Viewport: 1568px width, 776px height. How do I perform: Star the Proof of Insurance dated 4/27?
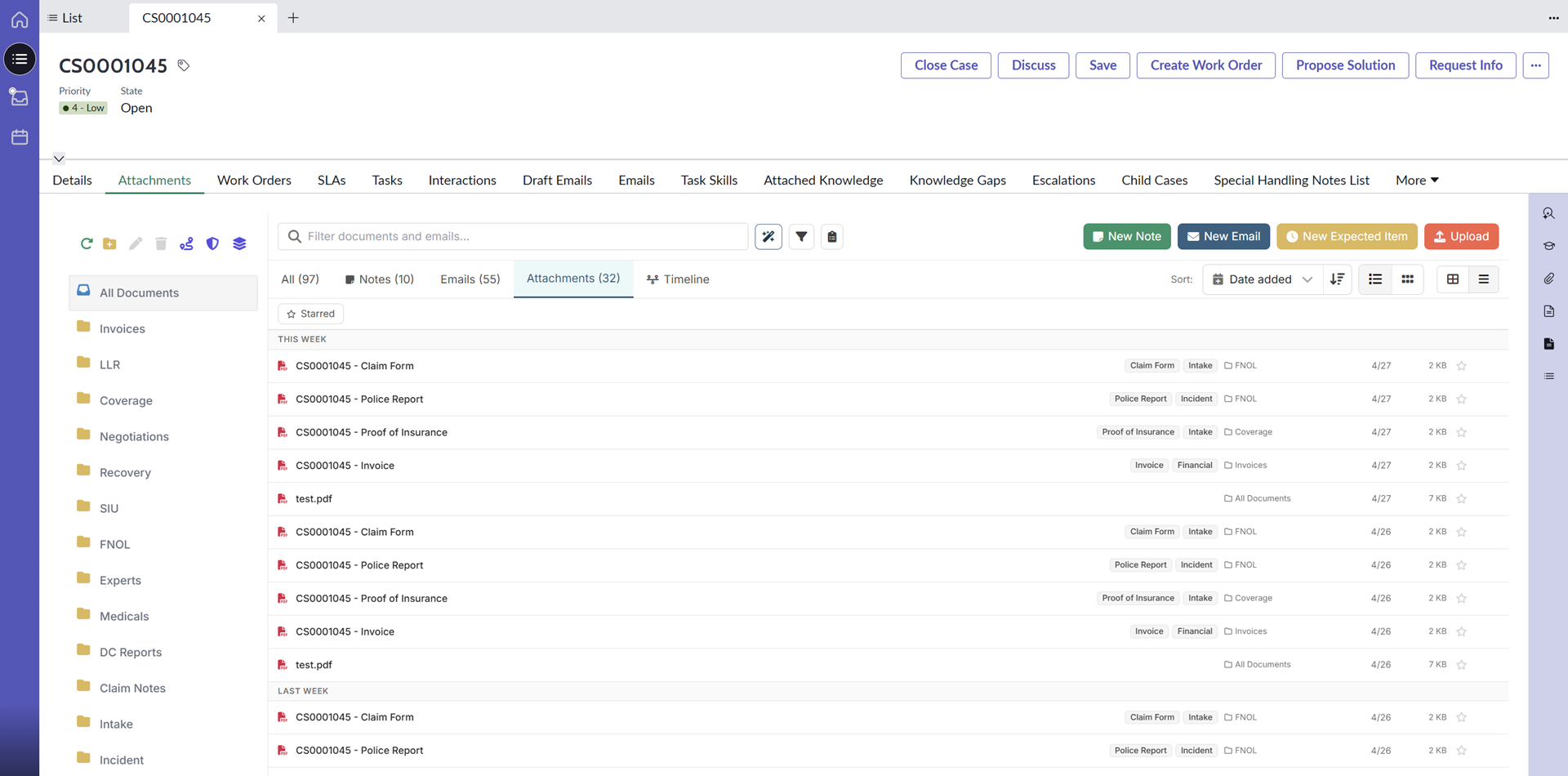(1462, 432)
